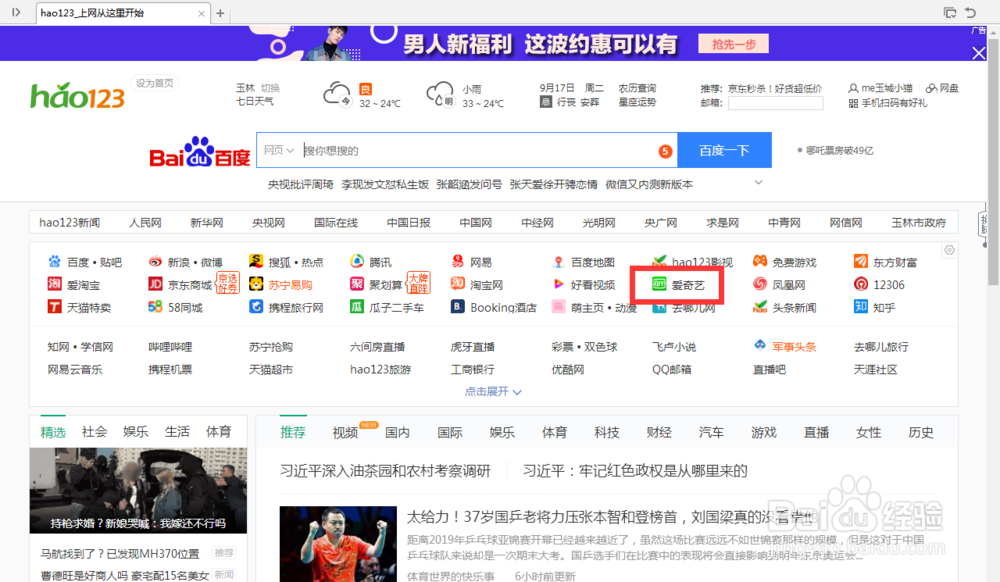Click the Booking酒店 B icon
This screenshot has height=582, width=1000.
(458, 307)
